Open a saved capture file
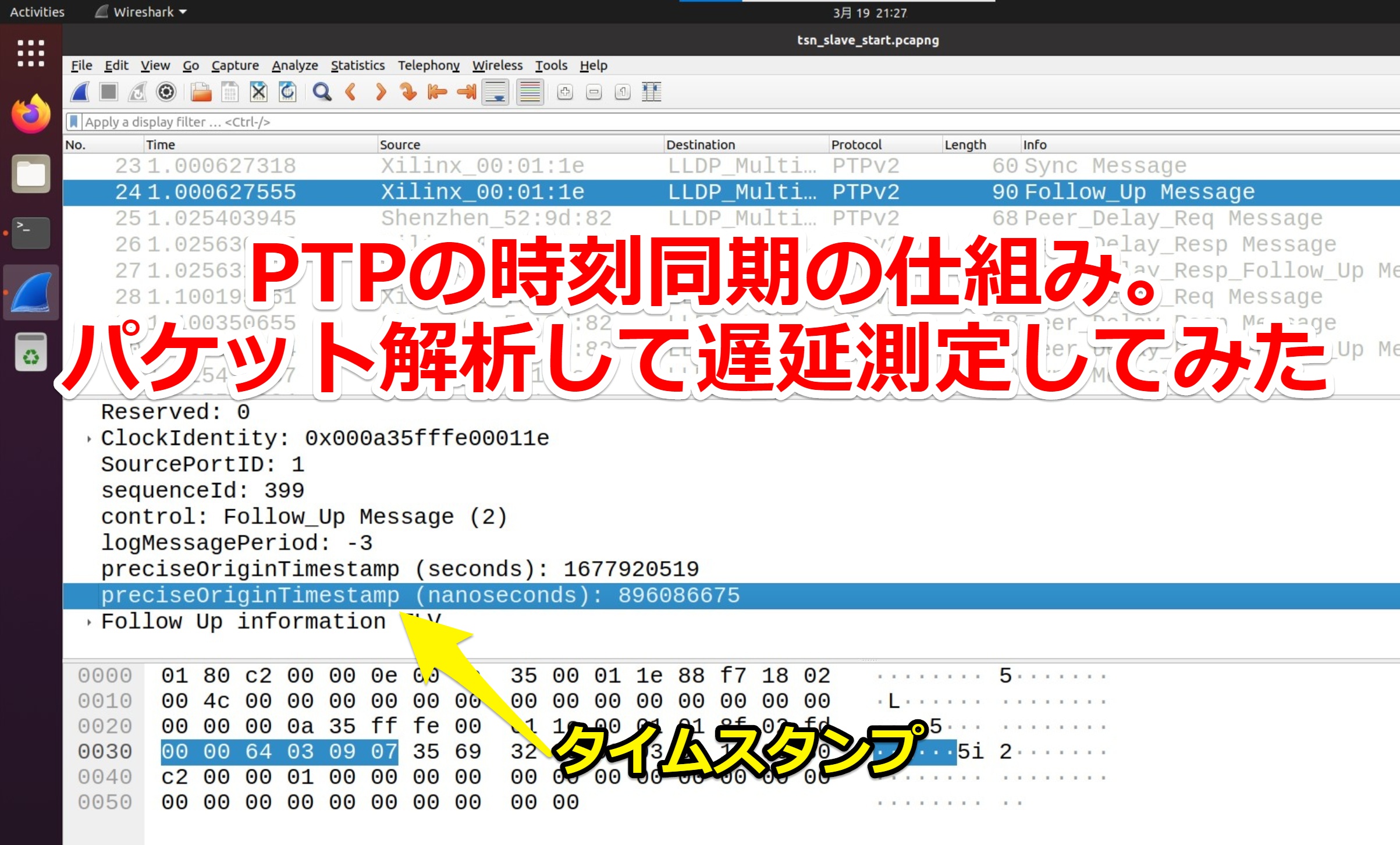Screen dimensions: 1400x845 [x=200, y=92]
